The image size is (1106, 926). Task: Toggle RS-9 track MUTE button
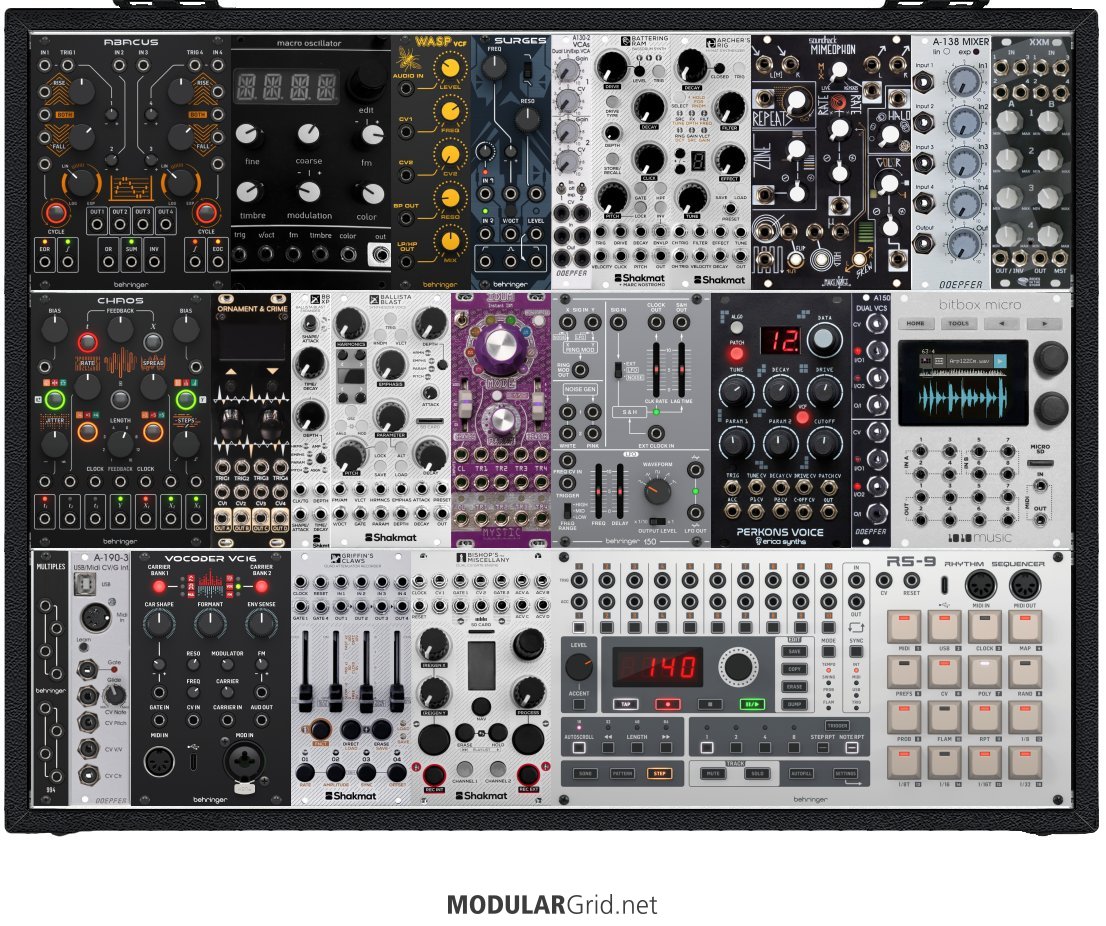coord(713,774)
